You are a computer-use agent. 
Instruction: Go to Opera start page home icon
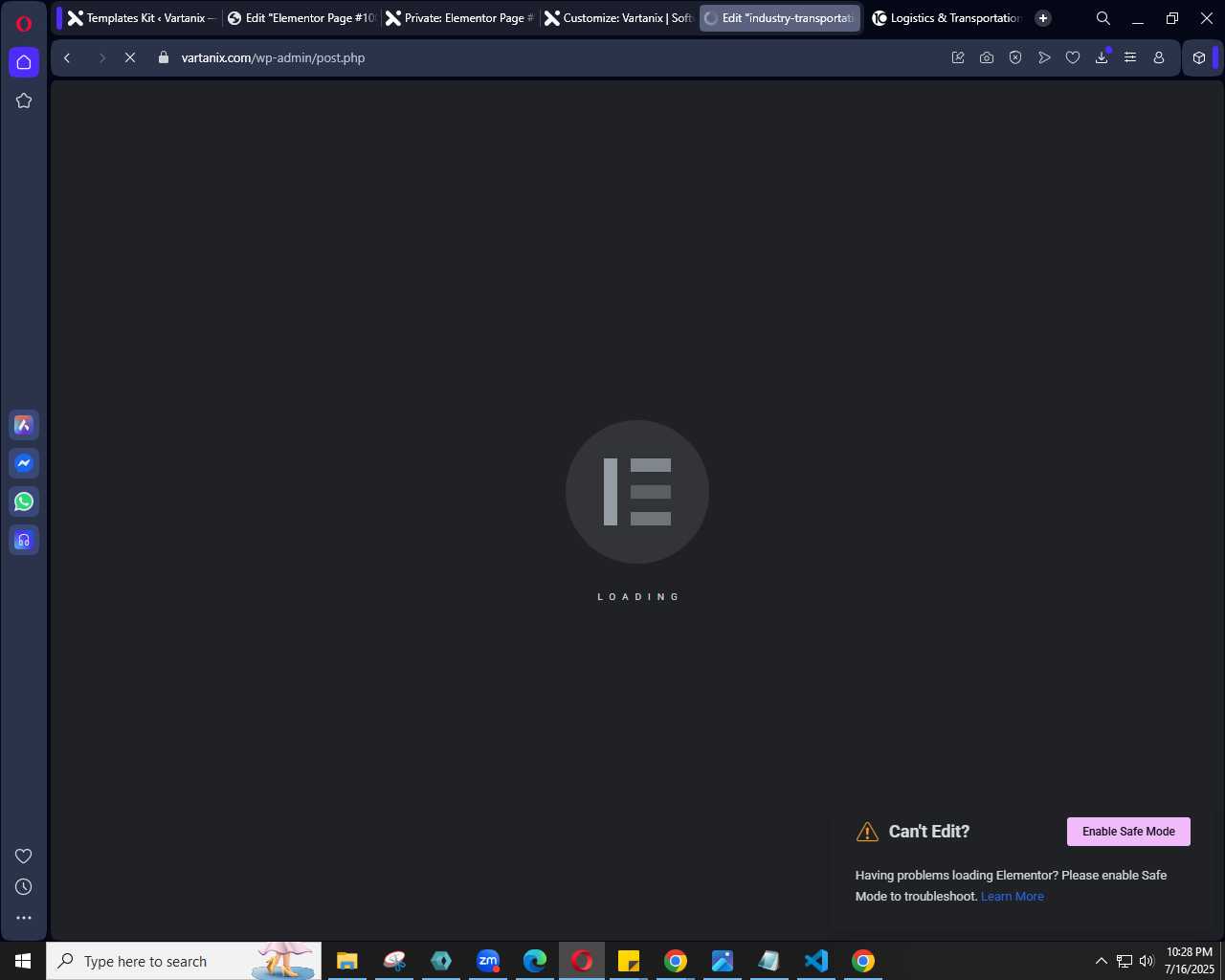[x=24, y=62]
